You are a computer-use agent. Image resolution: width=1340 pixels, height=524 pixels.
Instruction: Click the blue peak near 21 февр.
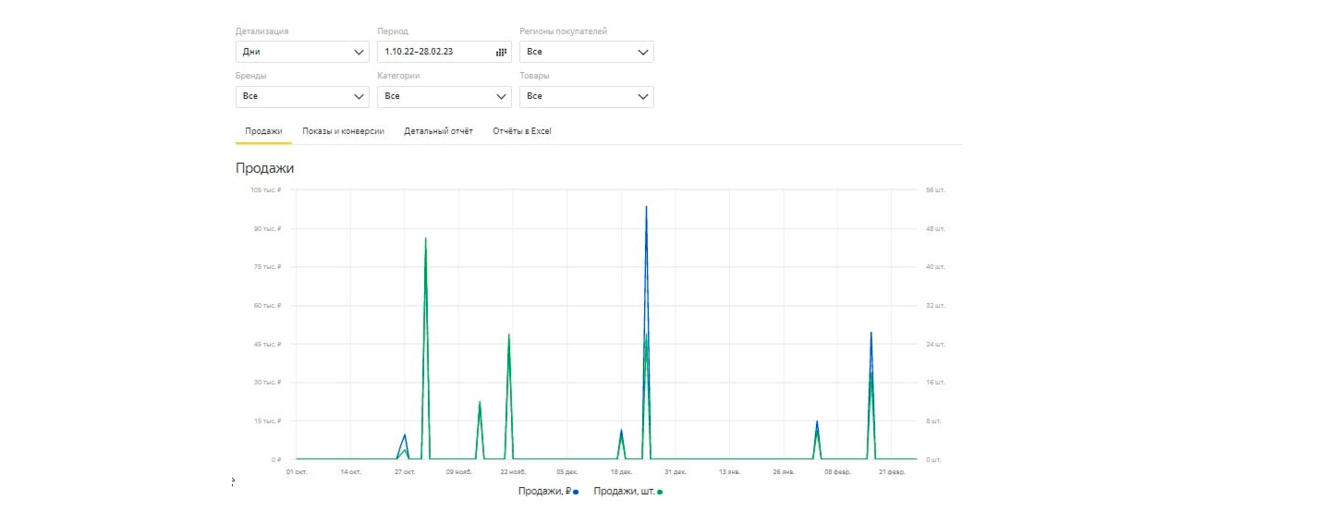pos(871,333)
